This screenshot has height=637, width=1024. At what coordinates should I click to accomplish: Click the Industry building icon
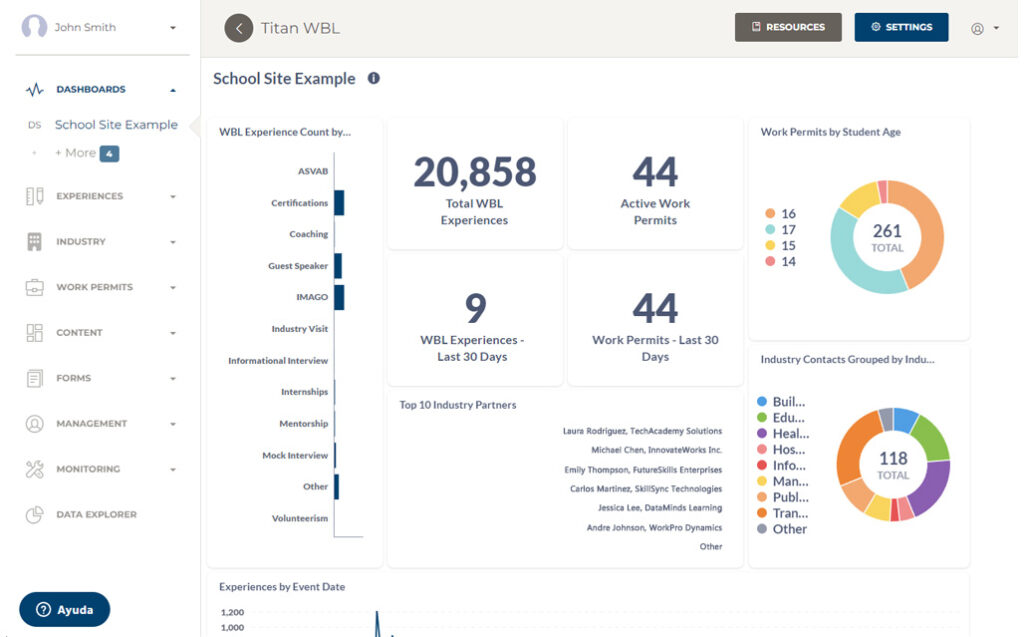click(x=35, y=242)
